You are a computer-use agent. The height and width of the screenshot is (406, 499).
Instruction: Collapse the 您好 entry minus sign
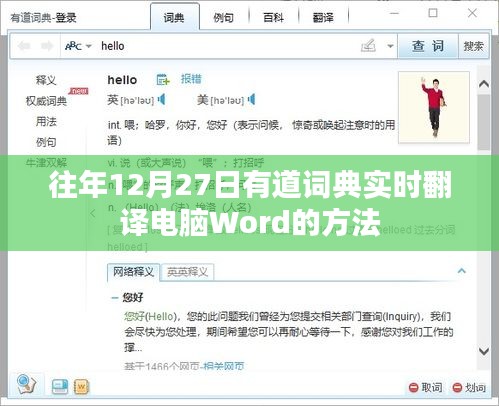115,298
